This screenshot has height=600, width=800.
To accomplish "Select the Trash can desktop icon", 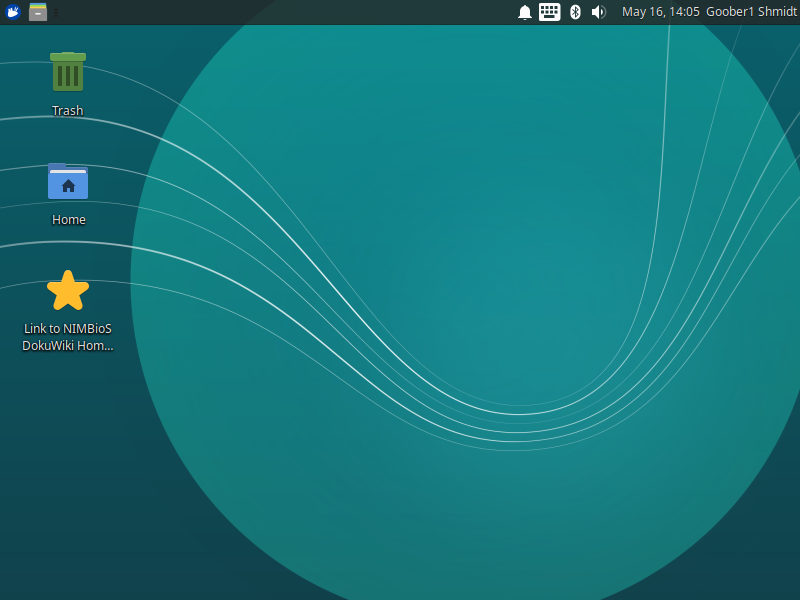I will click(x=68, y=73).
